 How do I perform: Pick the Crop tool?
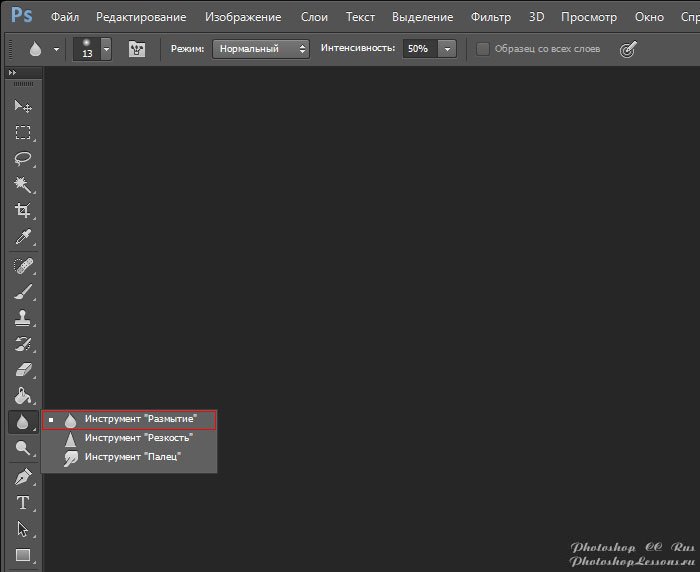pos(22,211)
